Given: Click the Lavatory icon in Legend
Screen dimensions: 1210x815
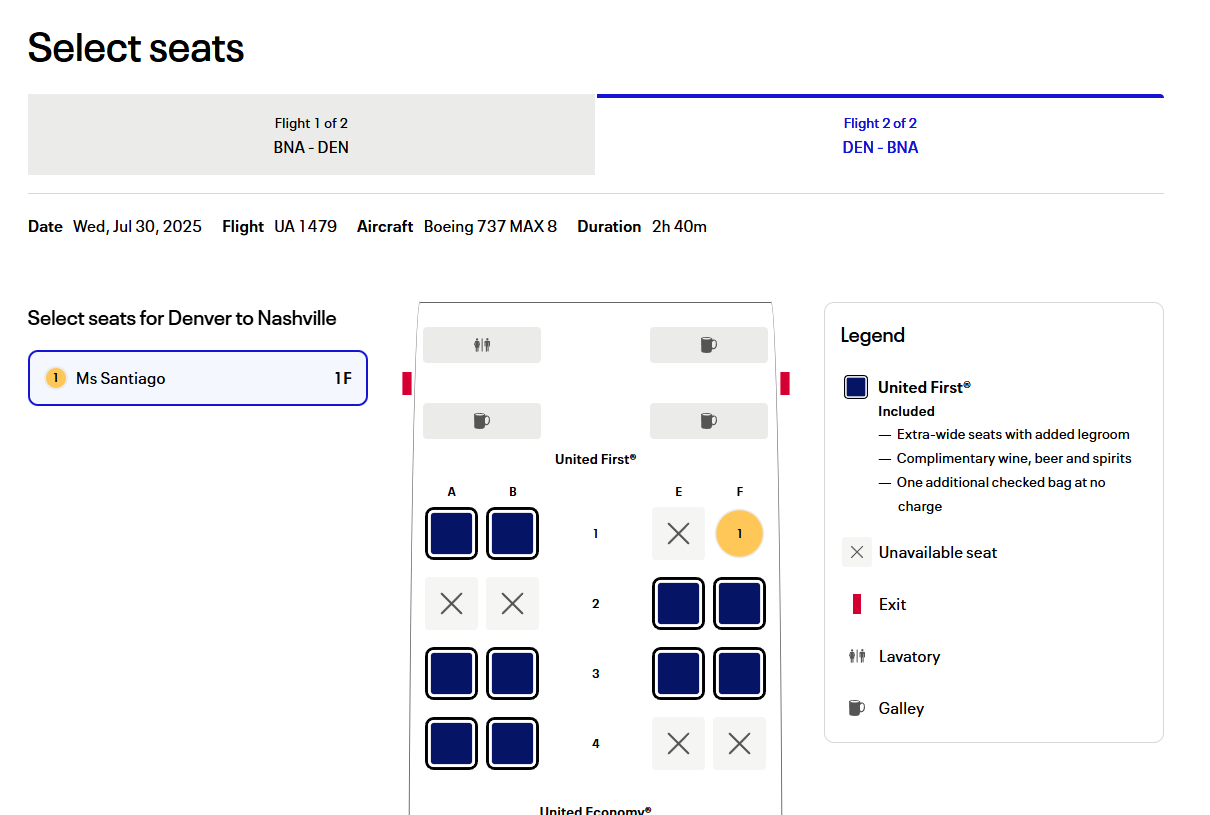Looking at the screenshot, I should click(x=857, y=656).
